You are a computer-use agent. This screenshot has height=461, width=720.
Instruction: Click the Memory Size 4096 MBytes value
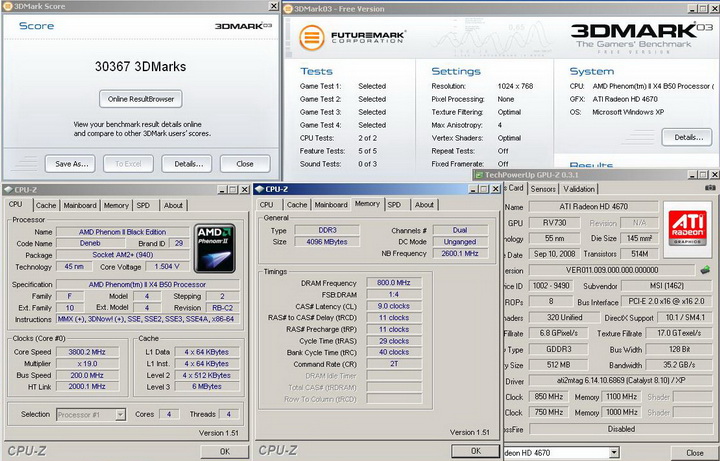[327, 242]
